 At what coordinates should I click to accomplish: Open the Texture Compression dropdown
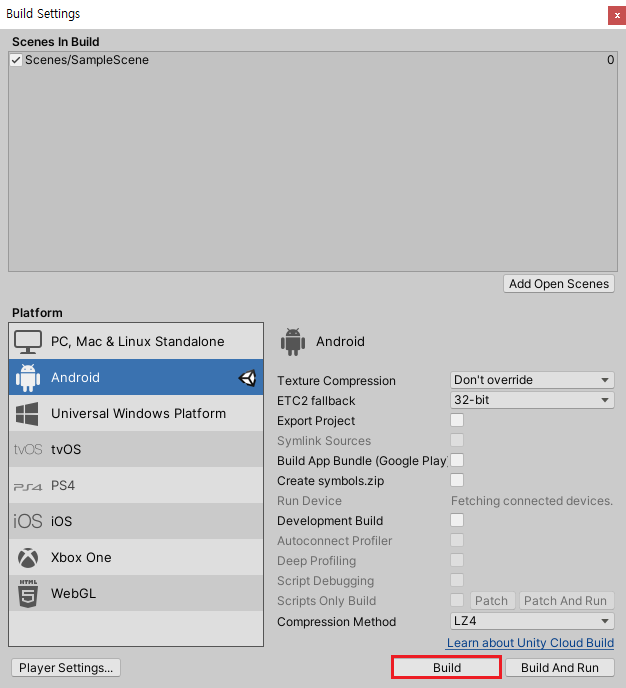532,380
